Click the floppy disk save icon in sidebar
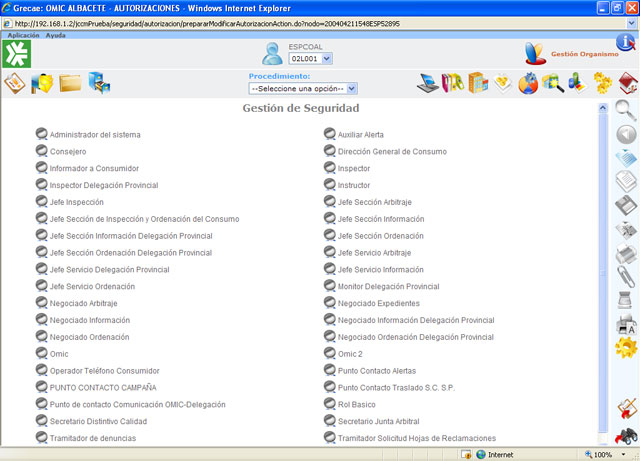 click(625, 206)
